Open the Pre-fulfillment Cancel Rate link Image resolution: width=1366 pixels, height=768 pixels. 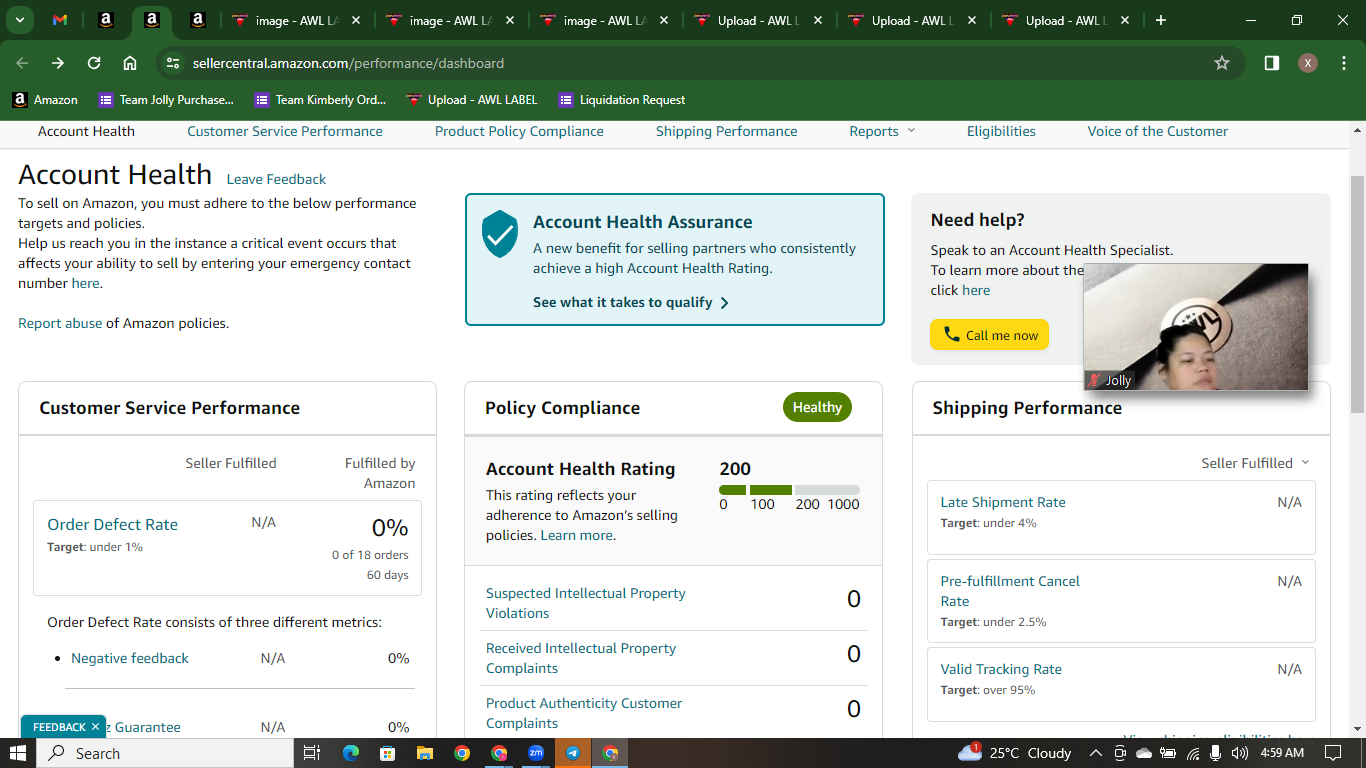(x=1010, y=591)
